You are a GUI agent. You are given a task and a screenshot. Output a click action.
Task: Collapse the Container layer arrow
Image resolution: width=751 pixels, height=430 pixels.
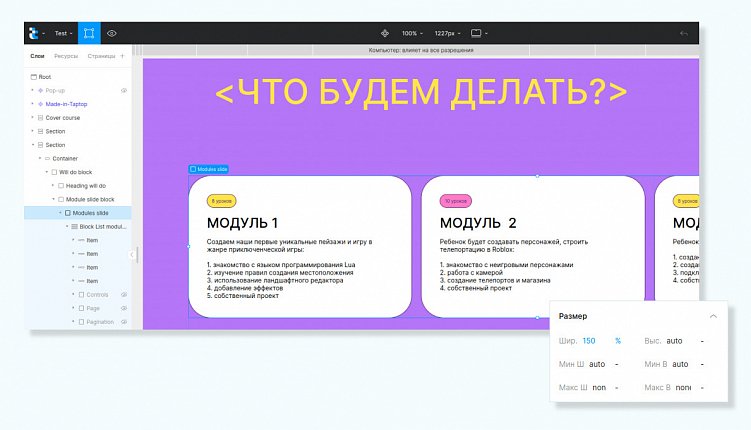click(x=40, y=158)
